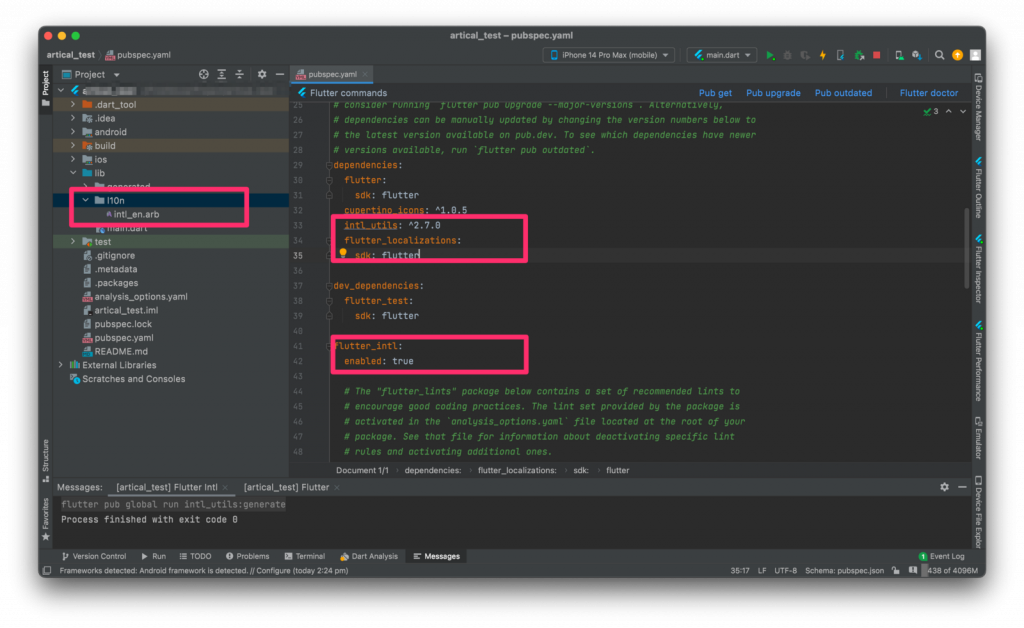Click the Pub upgrade link
Viewport: 1024px width, 628px height.
[x=773, y=93]
